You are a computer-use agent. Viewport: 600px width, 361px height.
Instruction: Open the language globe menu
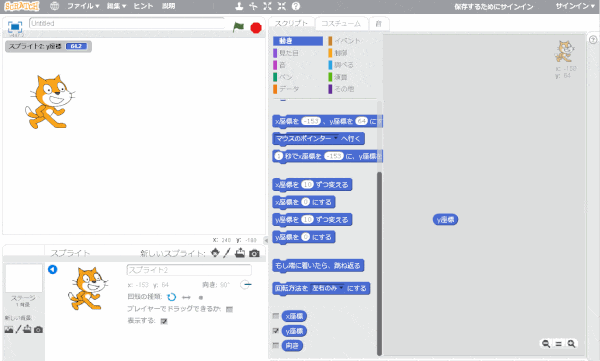click(55, 6)
